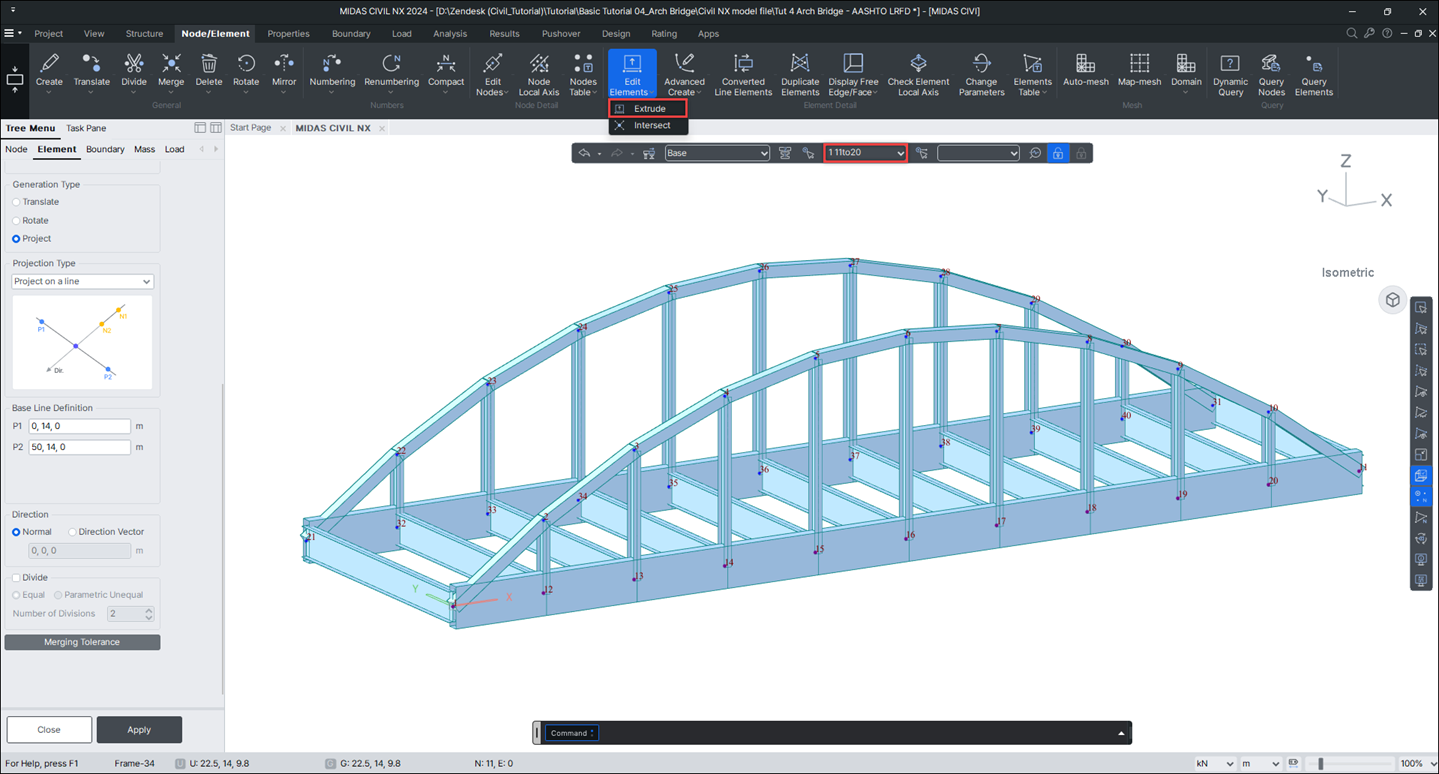Select Parametric Unequal option
Viewport: 1439px width, 774px height.
tap(58, 595)
